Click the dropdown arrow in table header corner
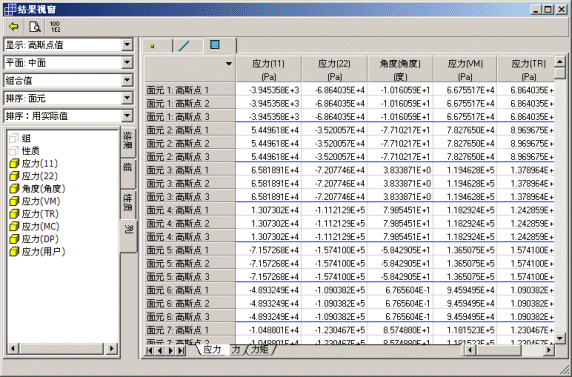 [229, 64]
